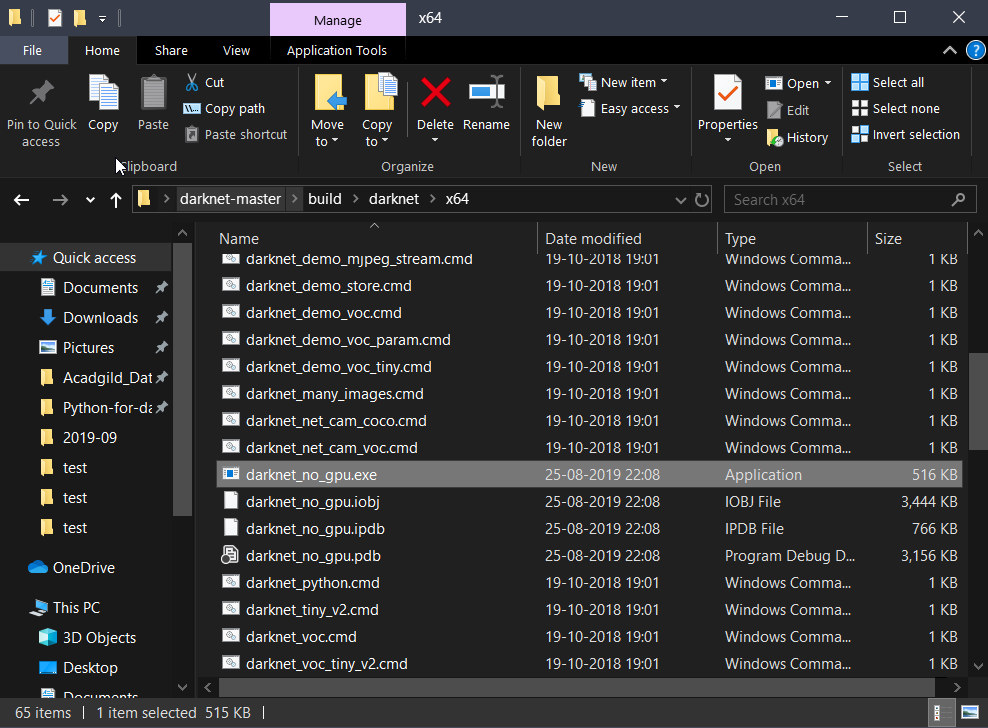The height and width of the screenshot is (728, 988).
Task: Click the quick access New folder icon
Action: (x=79, y=18)
